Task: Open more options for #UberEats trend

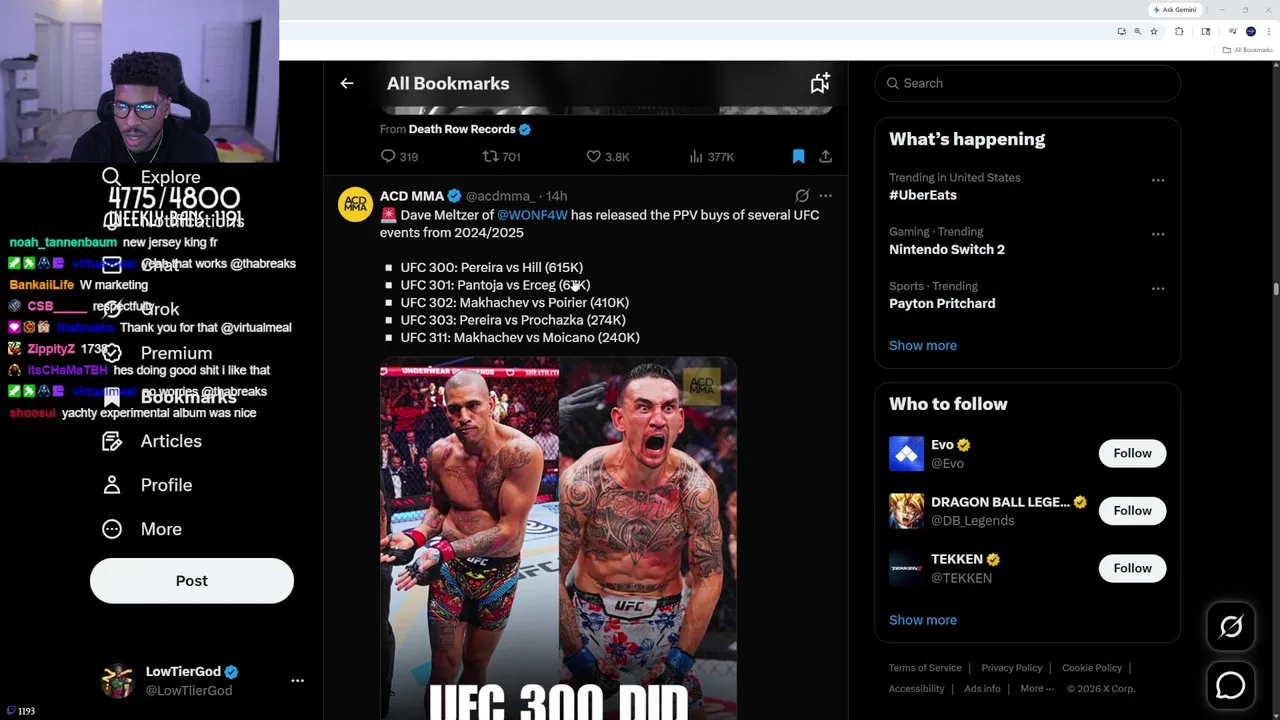Action: pyautogui.click(x=1158, y=180)
